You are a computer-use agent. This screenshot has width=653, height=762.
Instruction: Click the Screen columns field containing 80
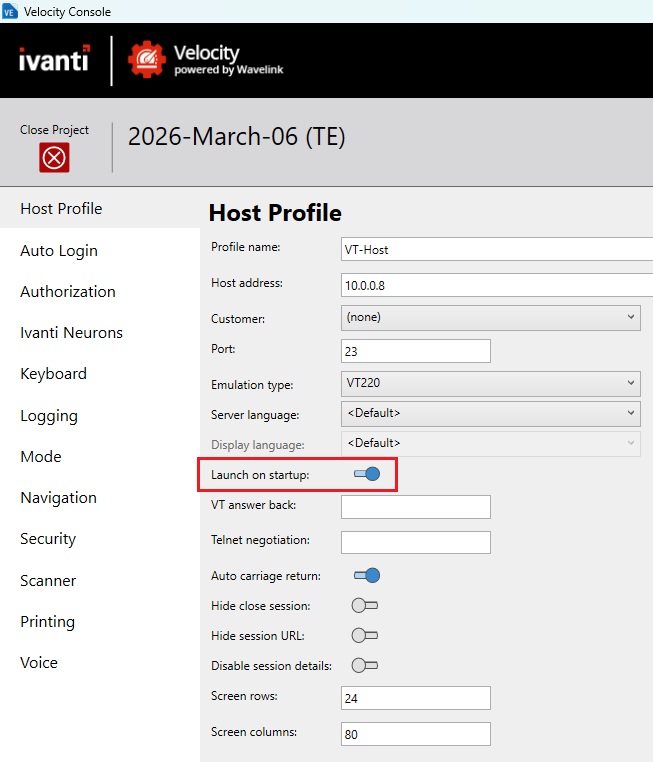click(x=416, y=734)
